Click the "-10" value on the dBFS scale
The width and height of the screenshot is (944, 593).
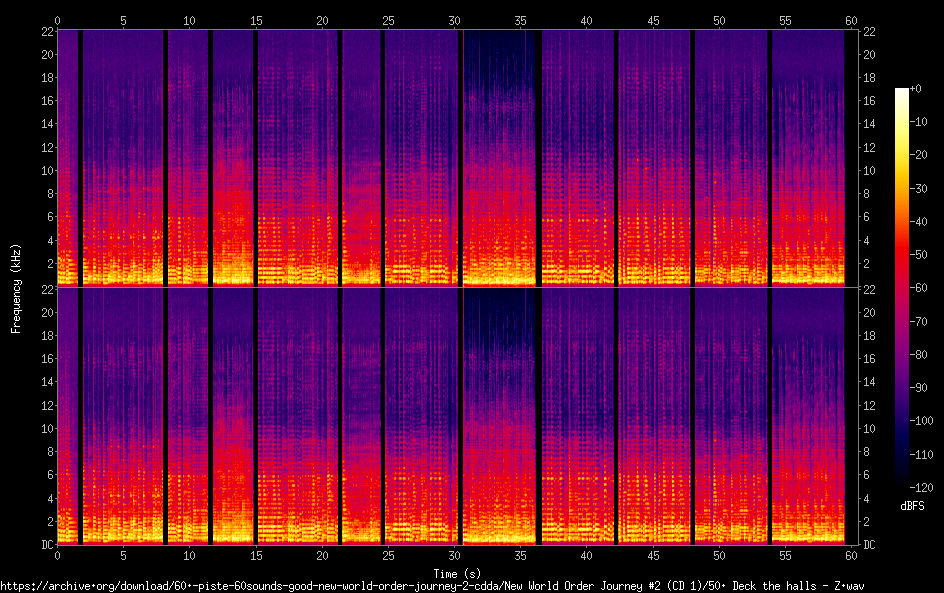[918, 122]
